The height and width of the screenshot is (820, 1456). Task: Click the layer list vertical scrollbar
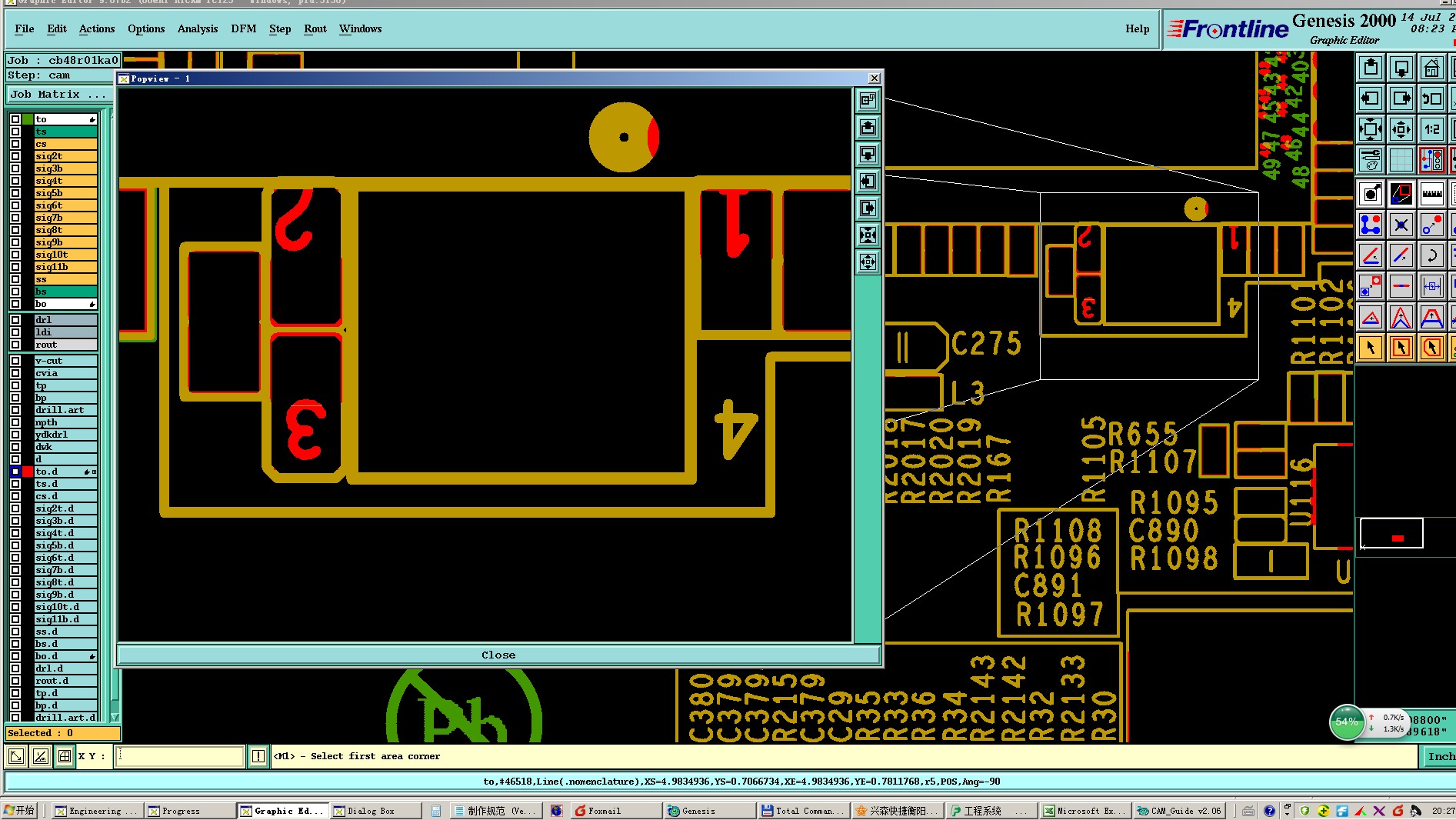[x=115, y=415]
